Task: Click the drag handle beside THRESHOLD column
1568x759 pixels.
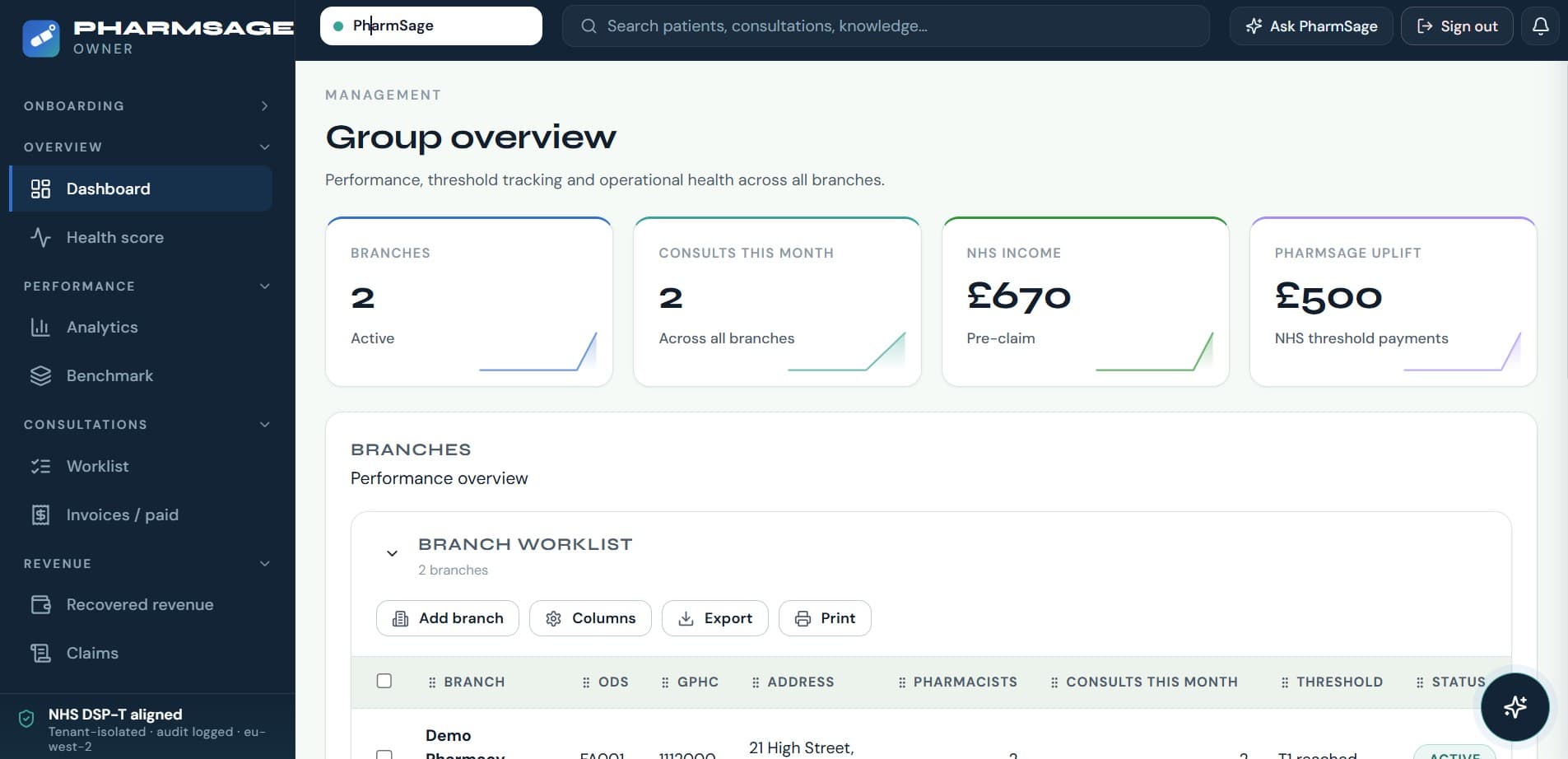Action: point(1285,682)
